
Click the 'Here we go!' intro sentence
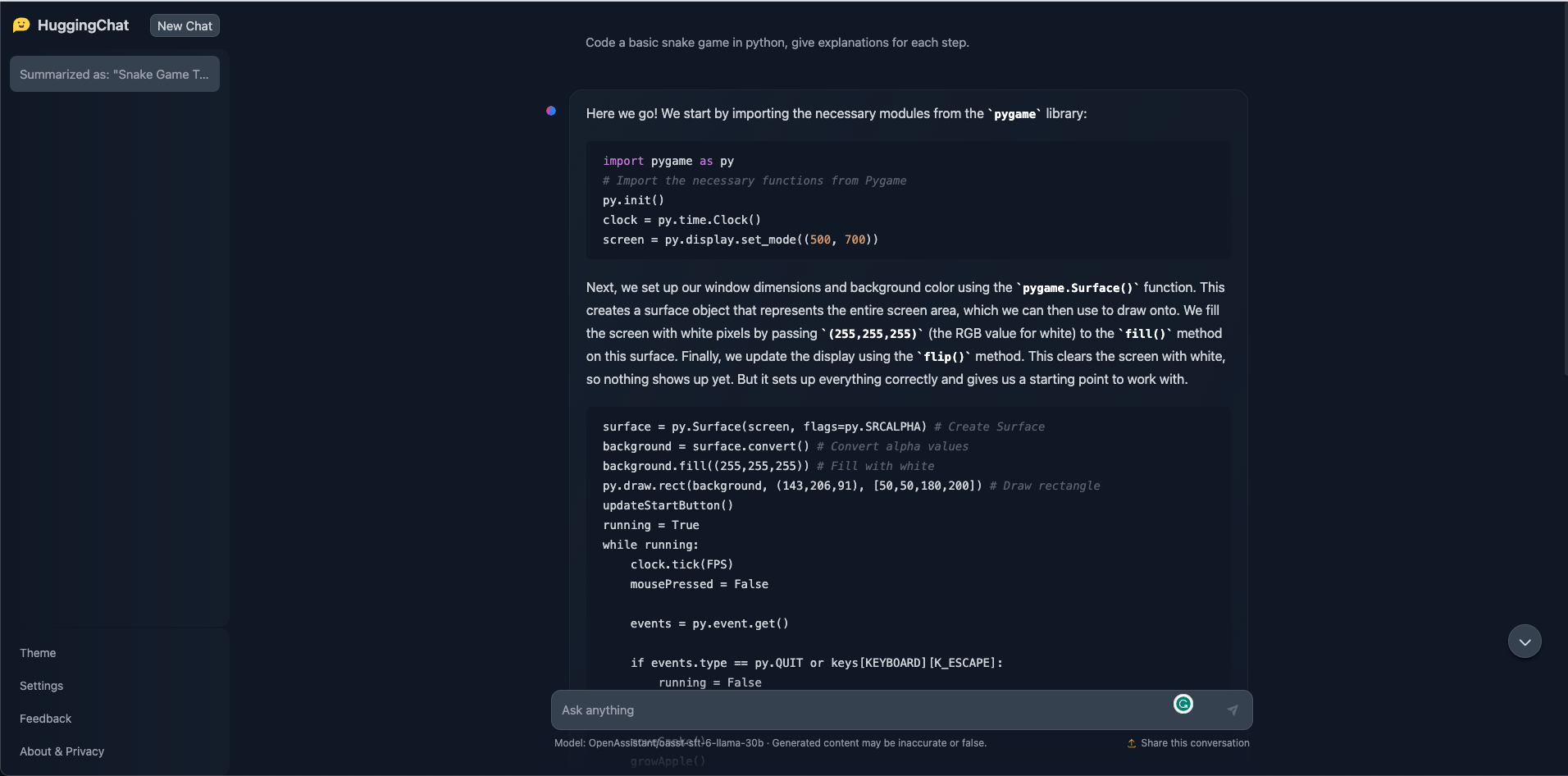(836, 113)
